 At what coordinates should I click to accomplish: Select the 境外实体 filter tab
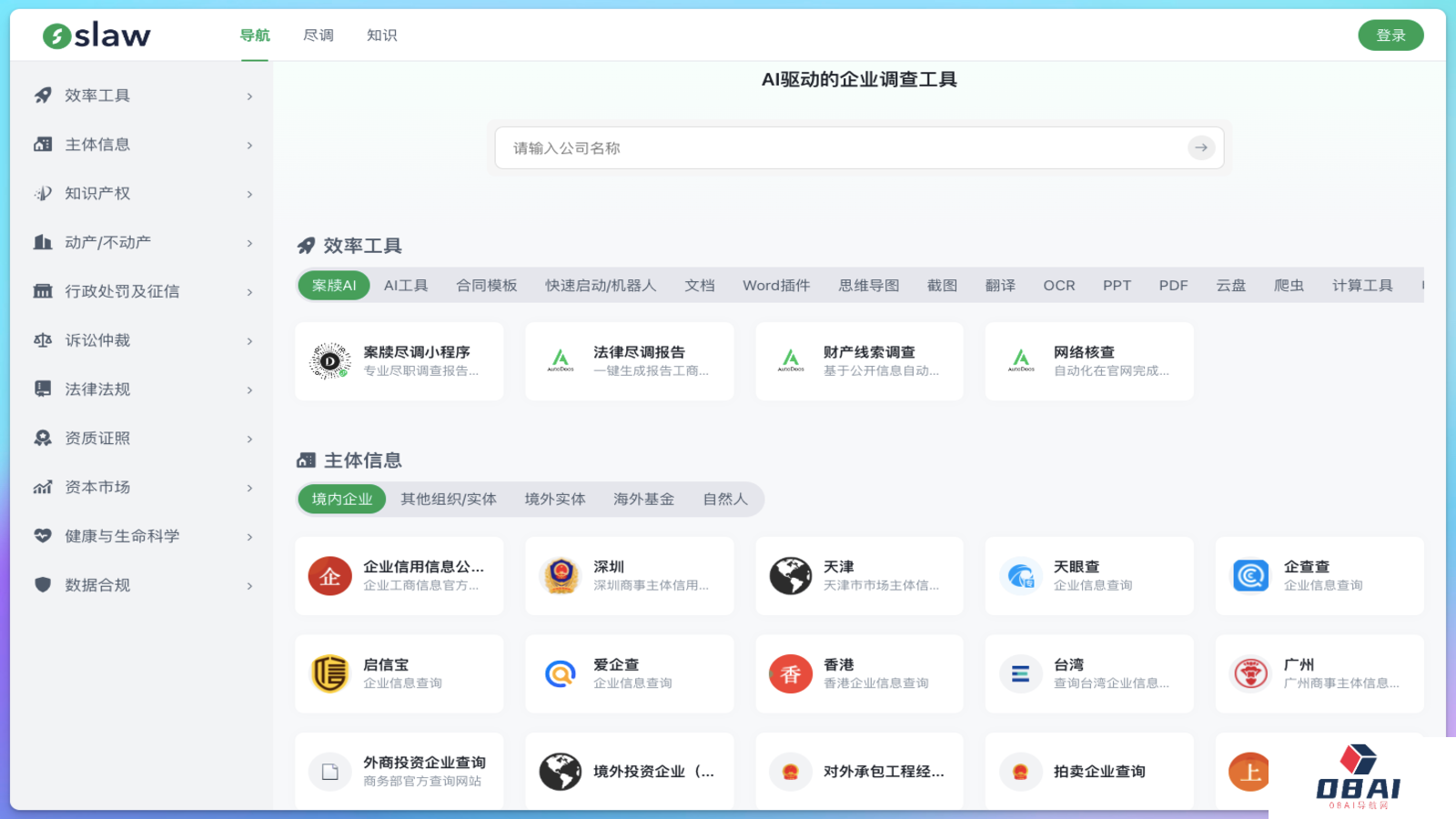pyautogui.click(x=554, y=500)
